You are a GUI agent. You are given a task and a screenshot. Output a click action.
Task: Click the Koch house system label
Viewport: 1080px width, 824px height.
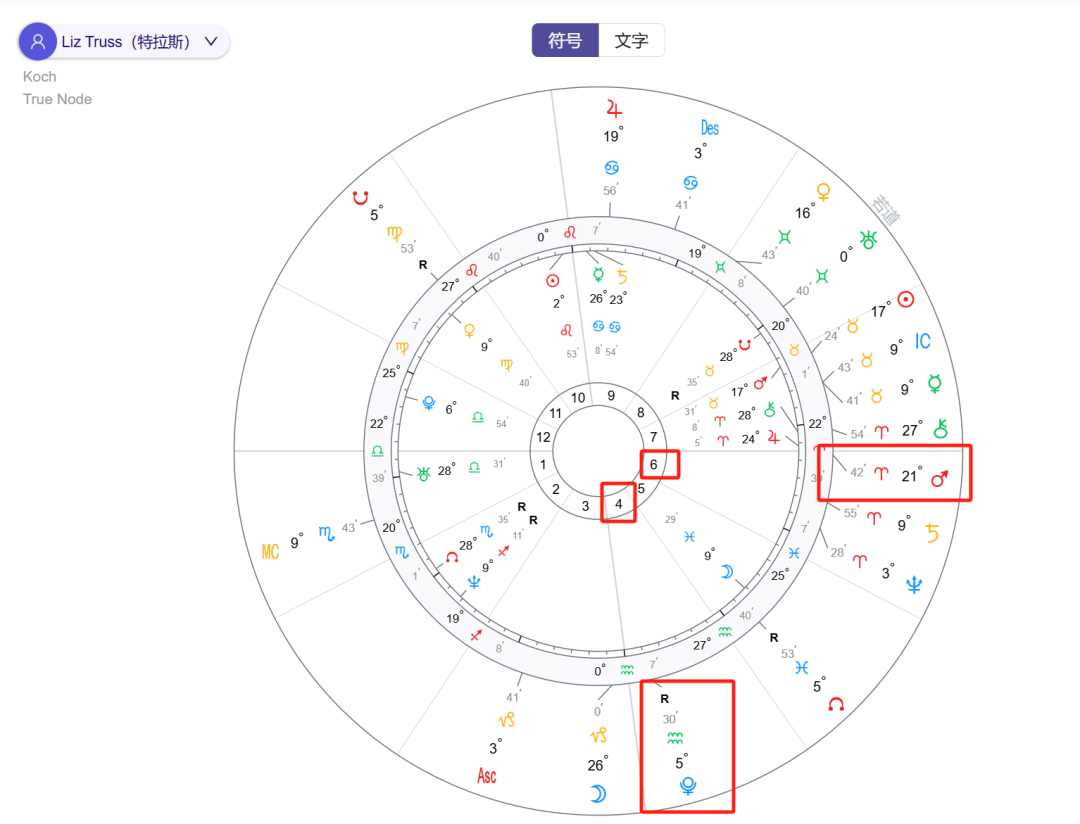pyautogui.click(x=40, y=76)
